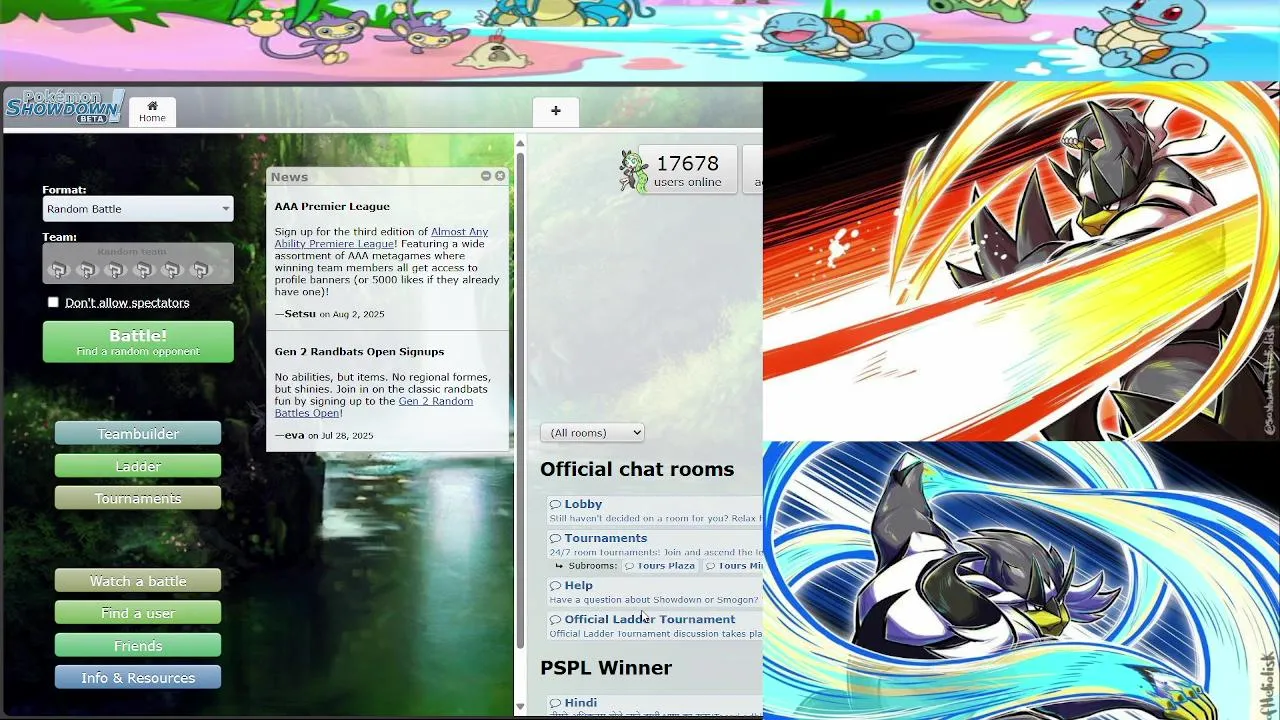This screenshot has height=720, width=1280.
Task: Open the Tours Plaza subroom
Action: click(x=660, y=566)
